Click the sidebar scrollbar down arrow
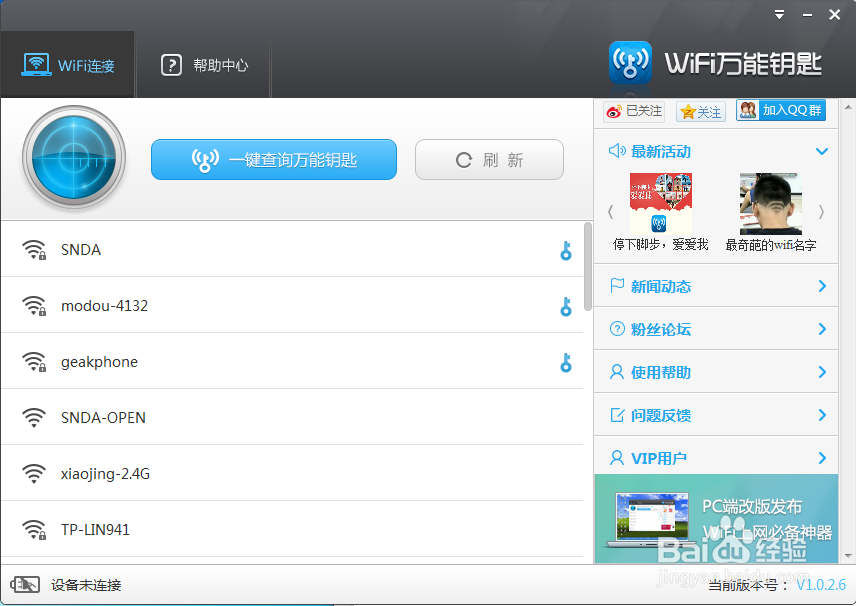This screenshot has width=856, height=606. (848, 556)
